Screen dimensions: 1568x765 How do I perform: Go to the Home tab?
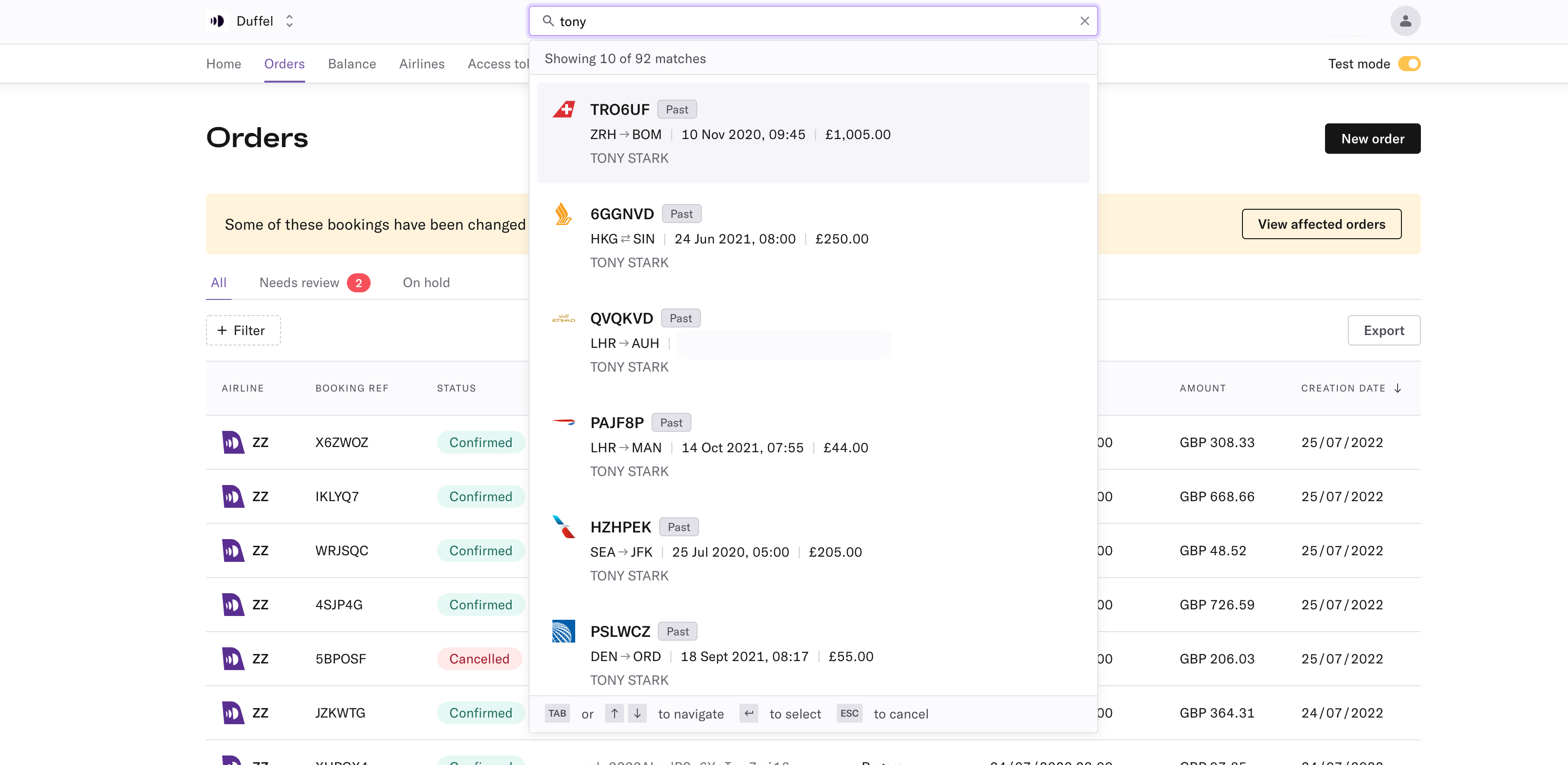(x=224, y=64)
